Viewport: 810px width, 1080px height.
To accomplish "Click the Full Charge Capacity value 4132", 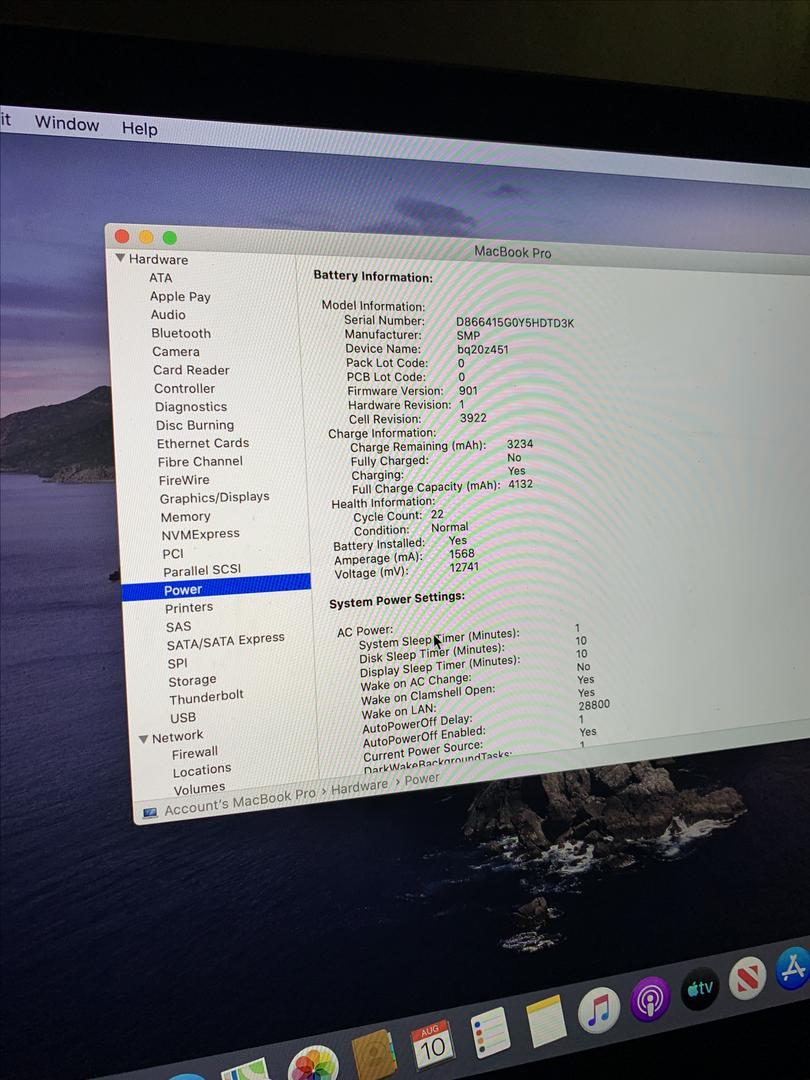I will (x=521, y=484).
